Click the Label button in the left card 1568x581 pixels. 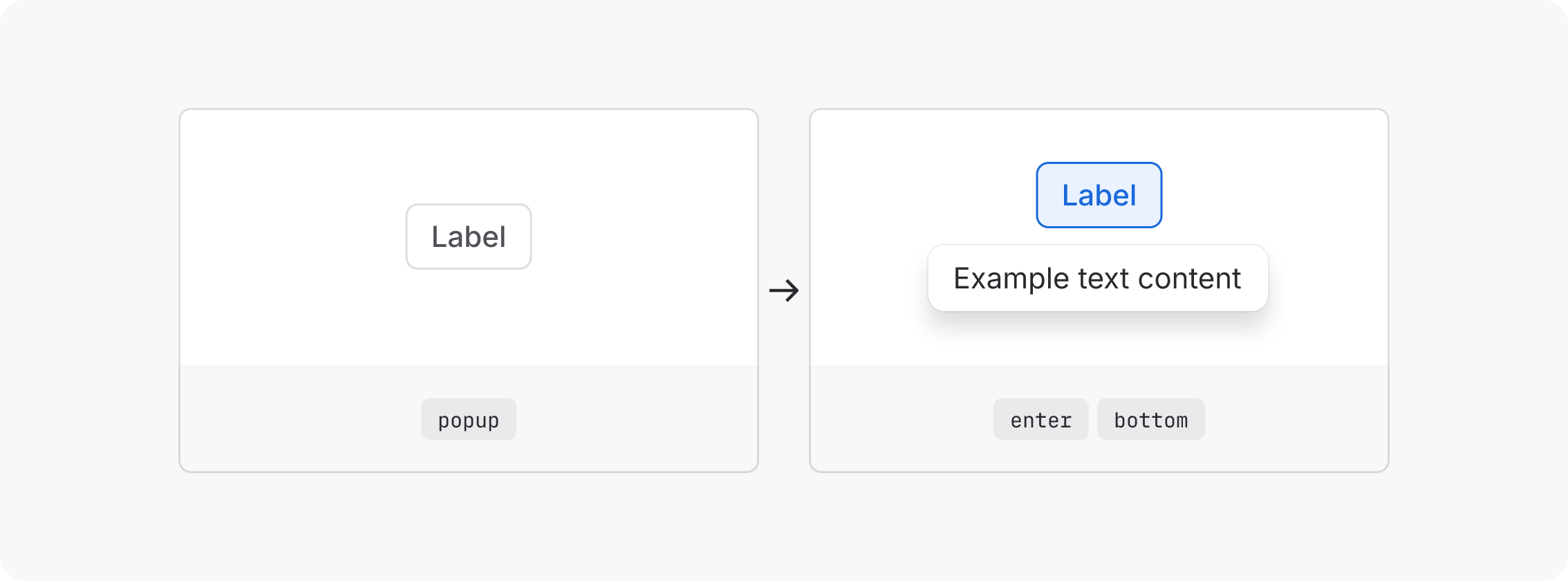point(468,237)
